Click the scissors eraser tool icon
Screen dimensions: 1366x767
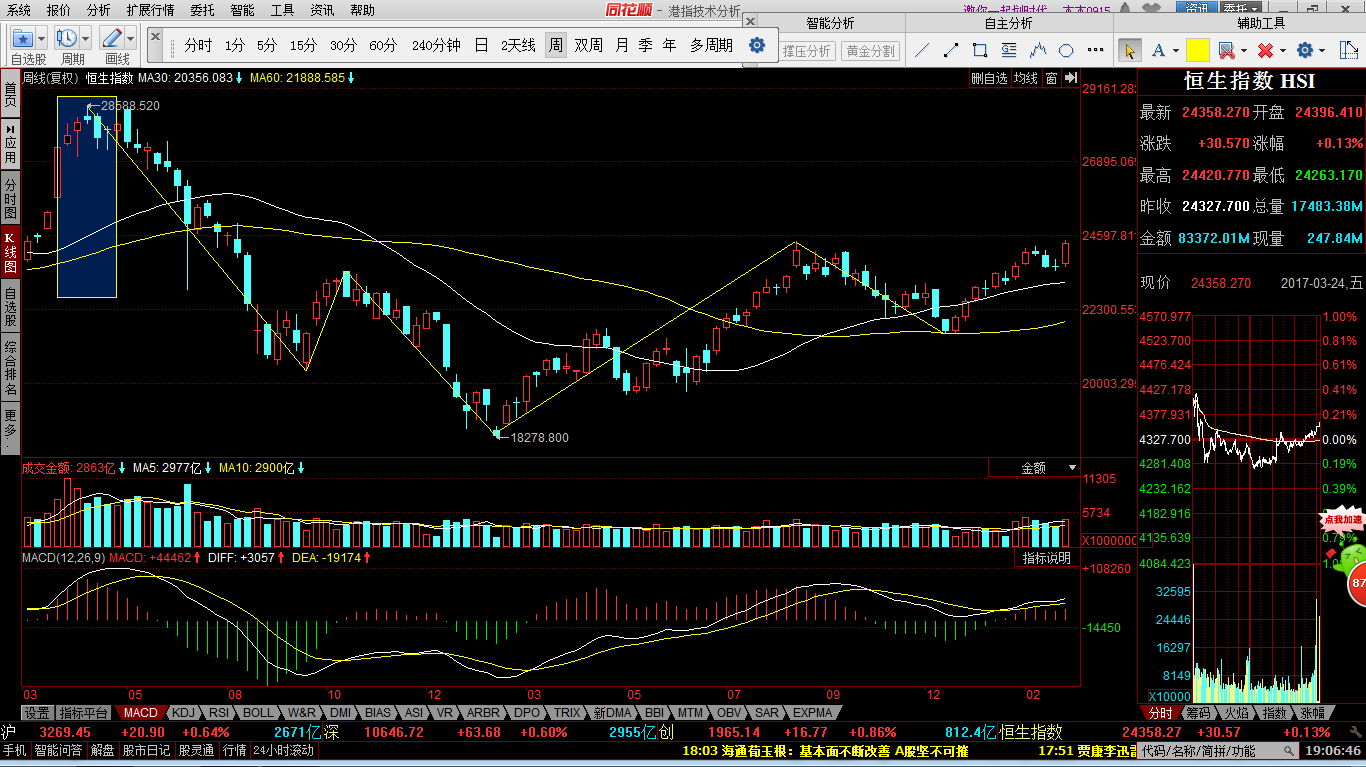(x=1226, y=50)
